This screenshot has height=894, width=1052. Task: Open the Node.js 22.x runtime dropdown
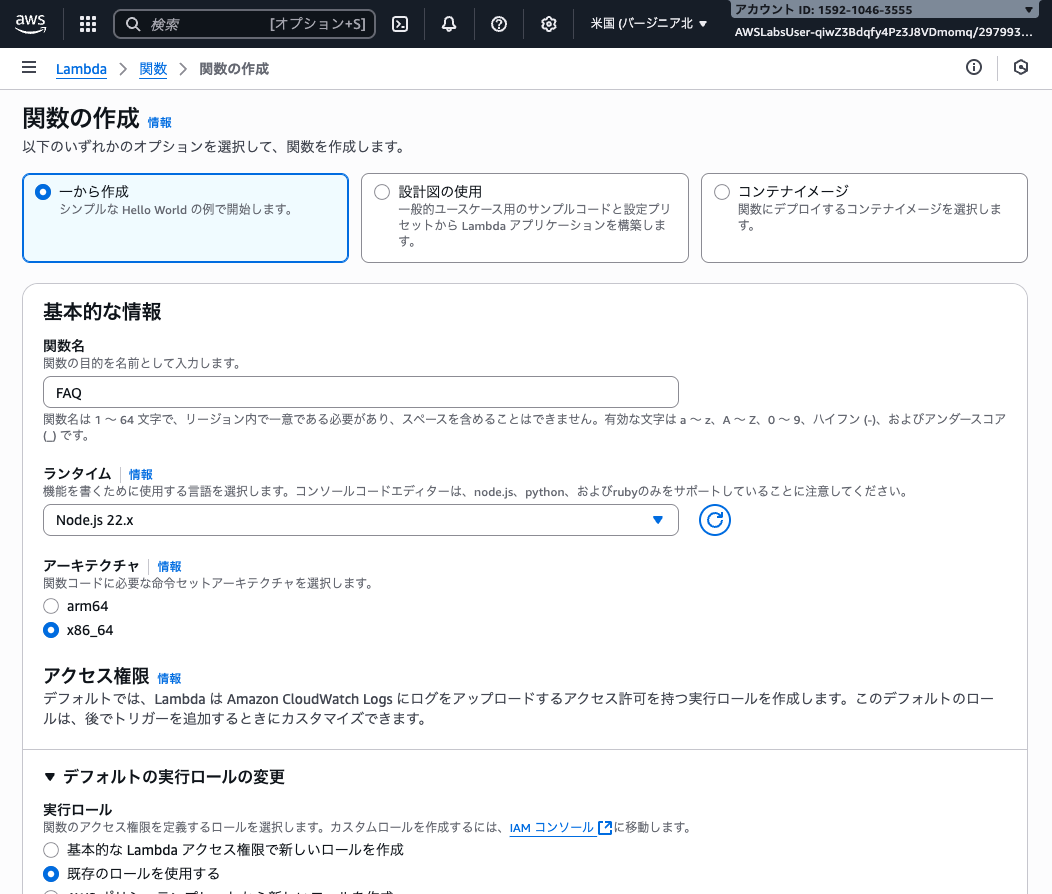pyautogui.click(x=360, y=520)
